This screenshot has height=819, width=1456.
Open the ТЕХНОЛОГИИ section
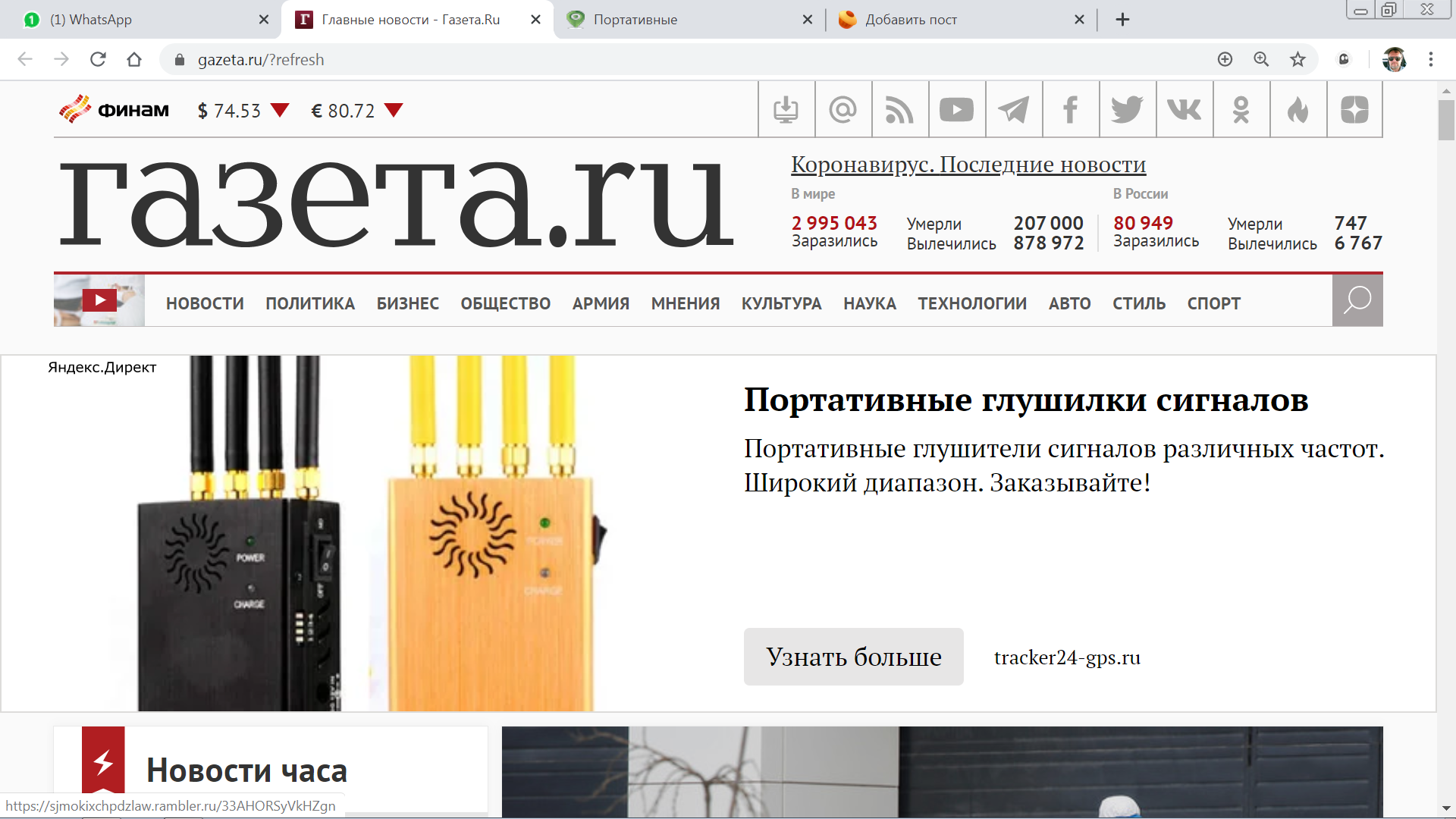[x=972, y=303]
